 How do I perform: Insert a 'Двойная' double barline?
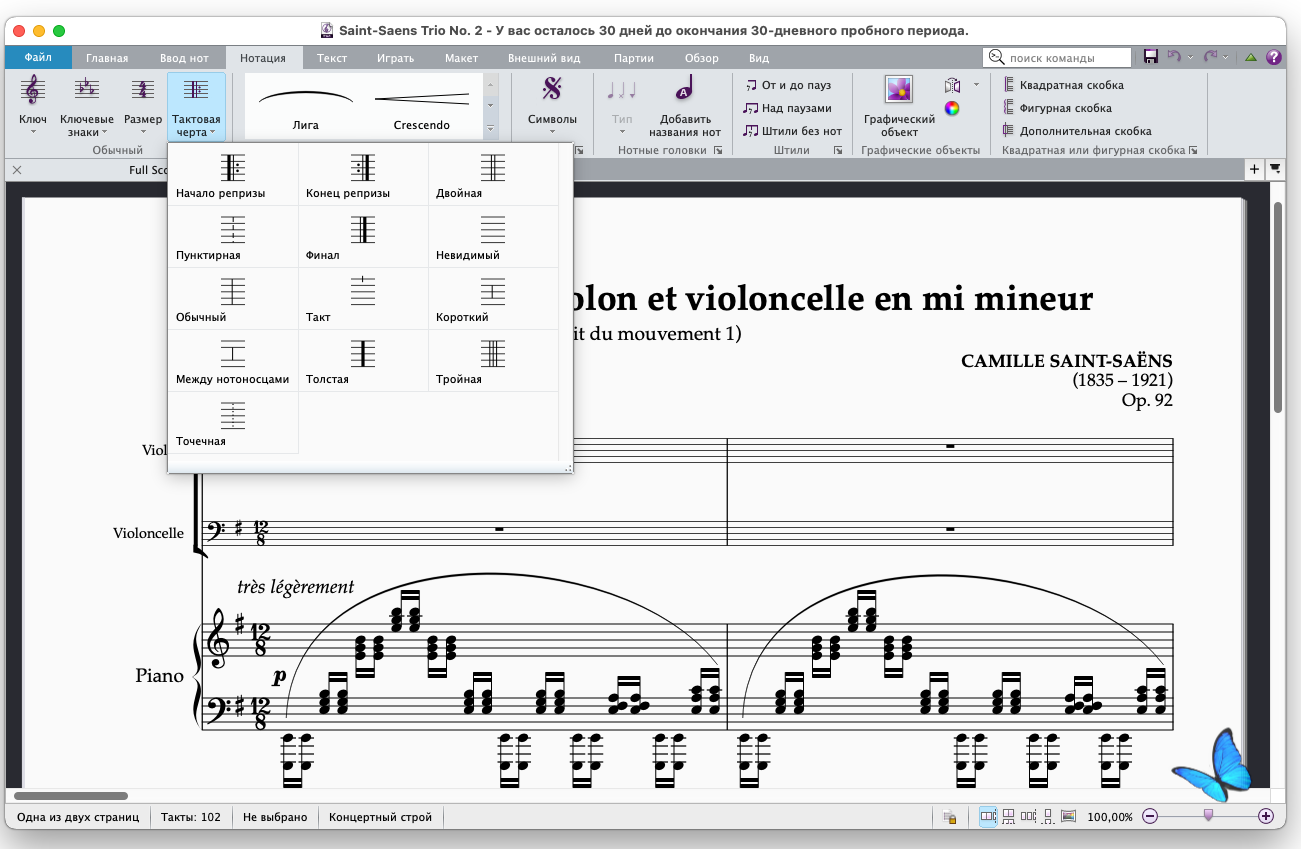coord(492,168)
